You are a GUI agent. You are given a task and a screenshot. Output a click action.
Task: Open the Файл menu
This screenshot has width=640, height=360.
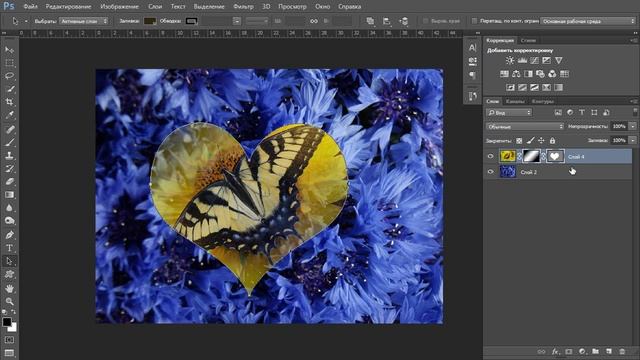coord(31,7)
